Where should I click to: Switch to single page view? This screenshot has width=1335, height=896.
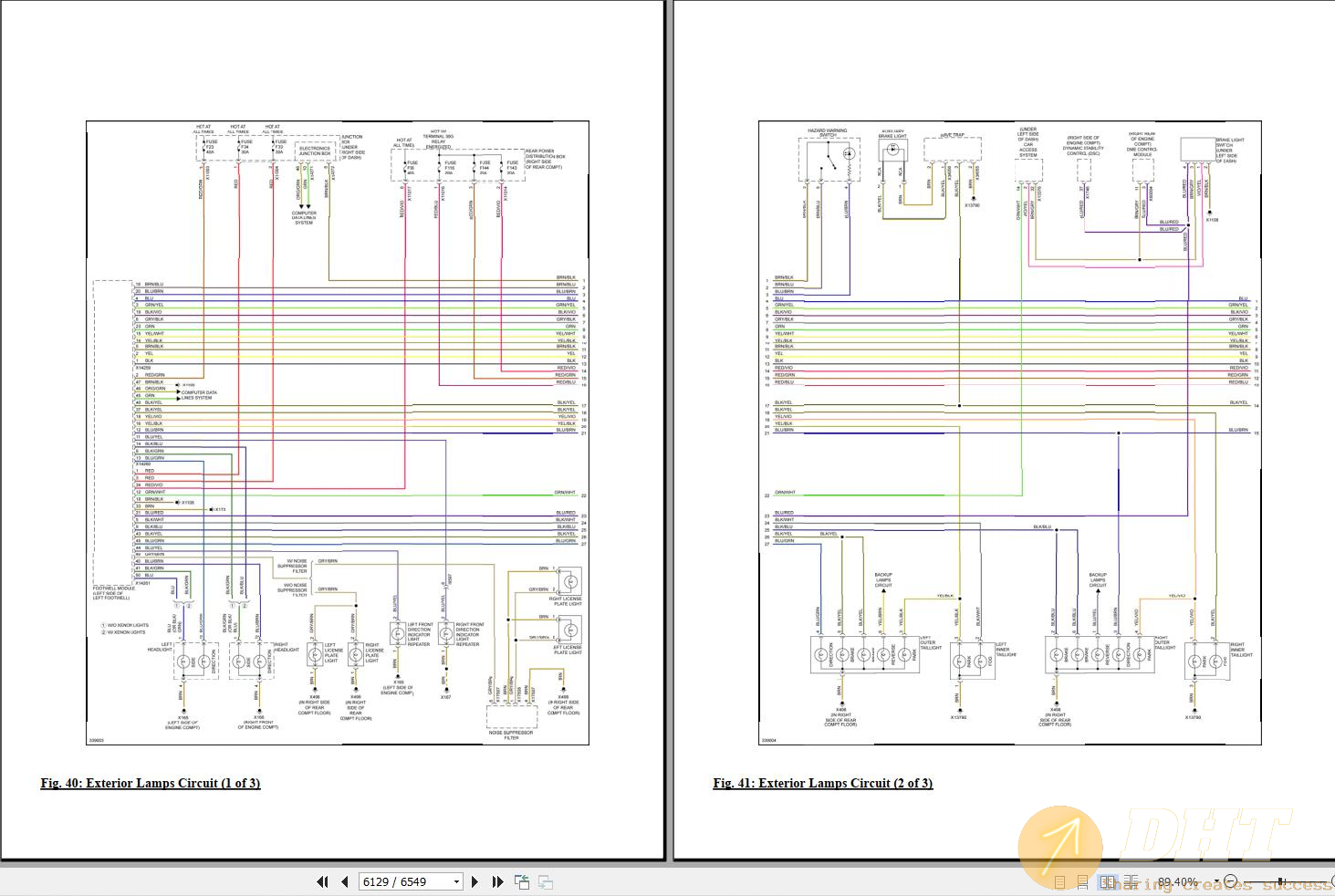(x=1059, y=882)
